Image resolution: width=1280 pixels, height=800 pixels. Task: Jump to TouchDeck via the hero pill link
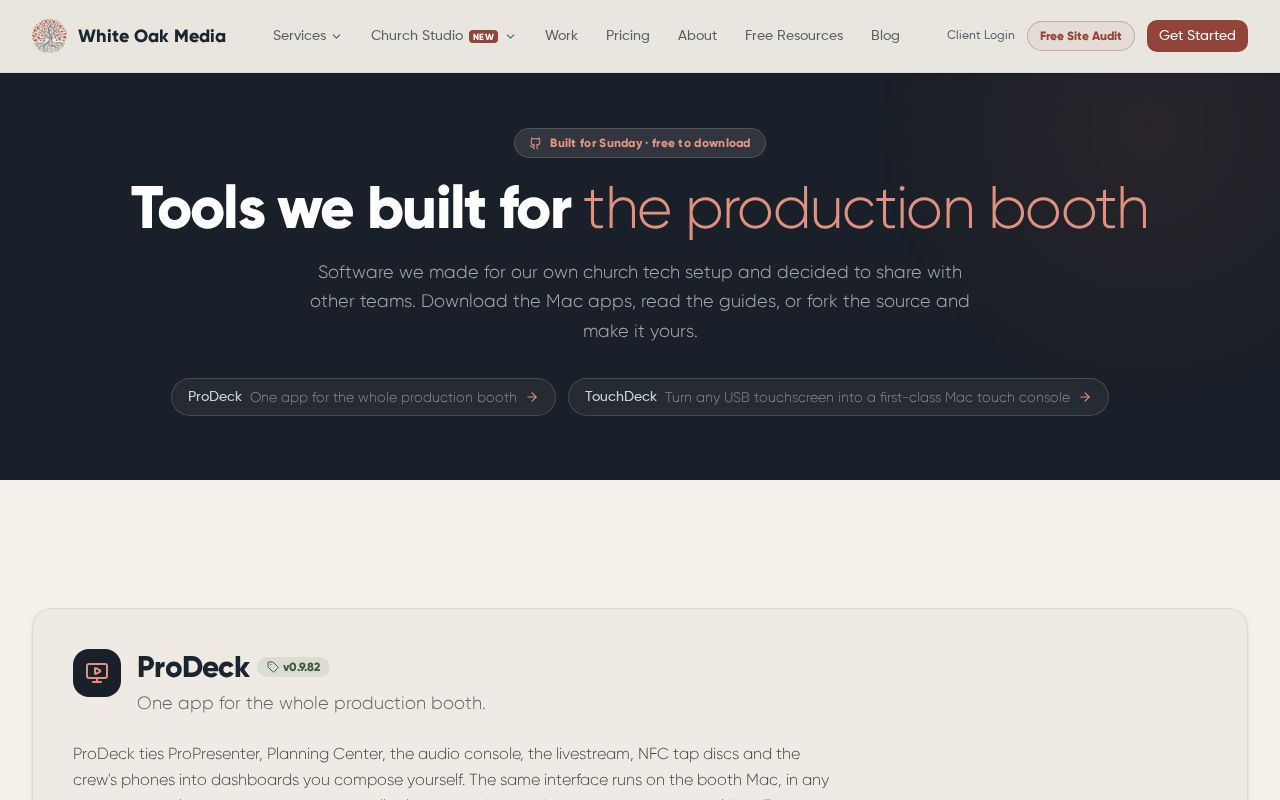tap(838, 397)
